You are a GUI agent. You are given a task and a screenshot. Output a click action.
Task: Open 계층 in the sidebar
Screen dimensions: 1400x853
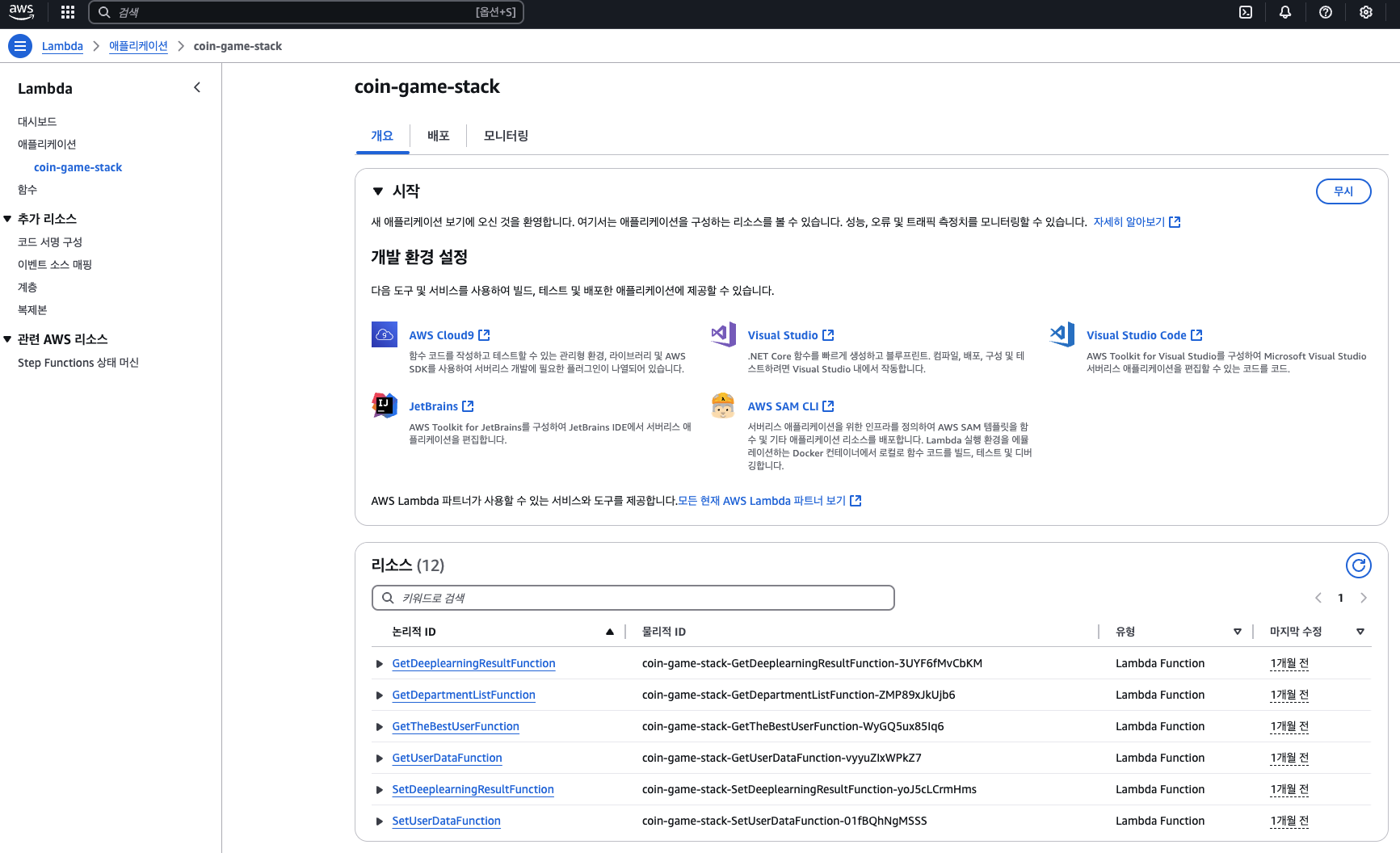(x=27, y=287)
